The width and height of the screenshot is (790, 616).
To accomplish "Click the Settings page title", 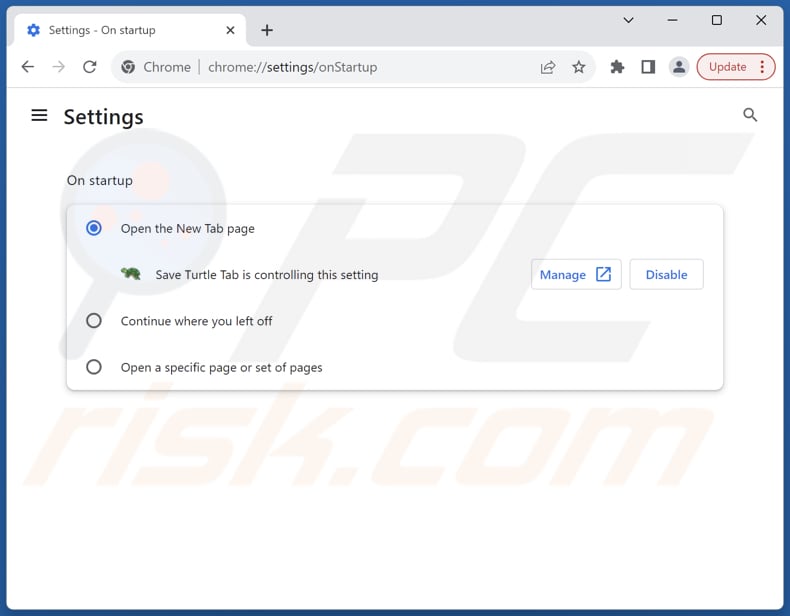I will [x=103, y=117].
